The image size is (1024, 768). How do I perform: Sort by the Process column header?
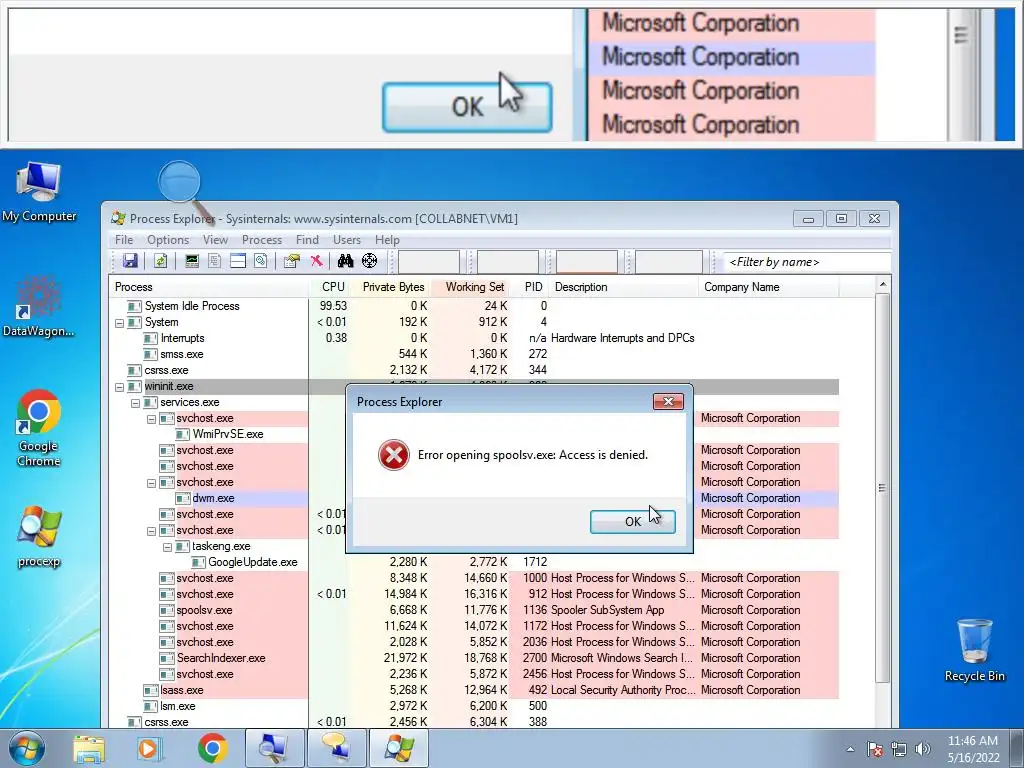[208, 287]
